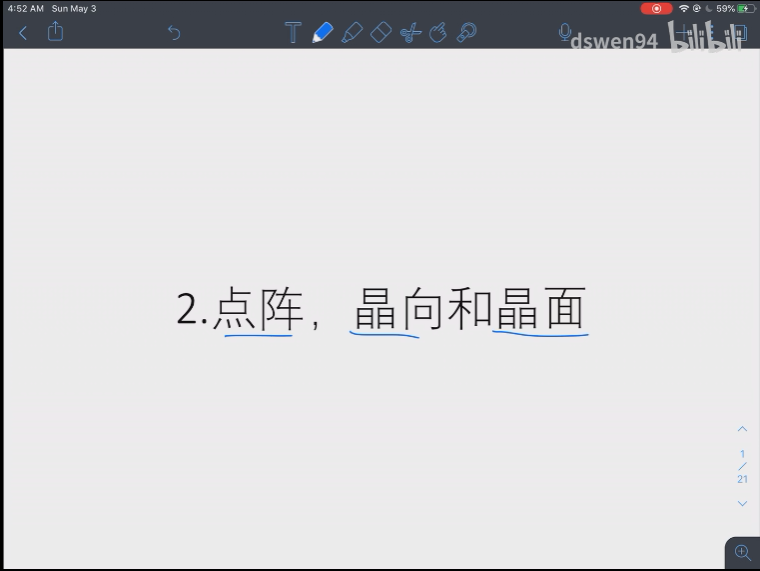Go to the previous page

coord(742,429)
